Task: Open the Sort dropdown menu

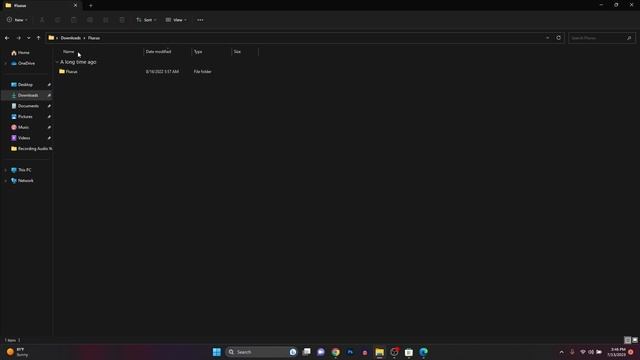Action: (146, 20)
